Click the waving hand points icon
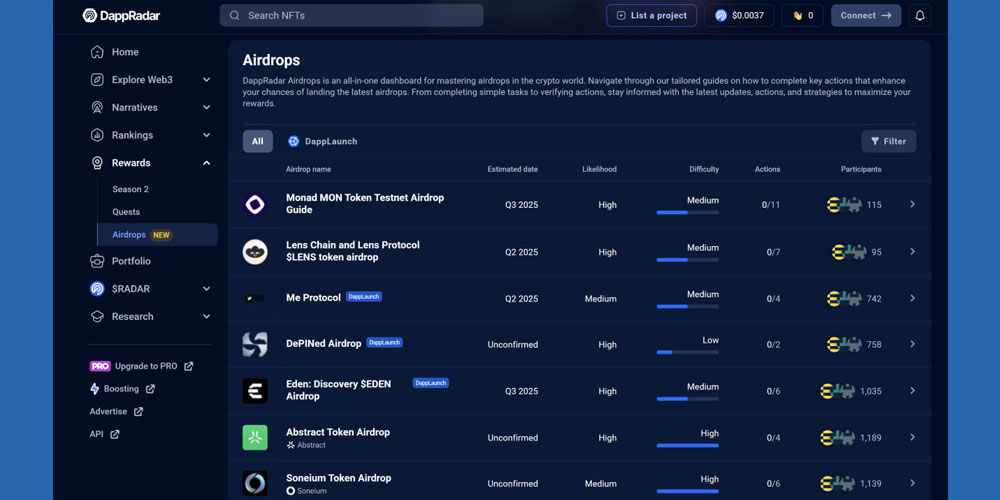 (x=797, y=15)
